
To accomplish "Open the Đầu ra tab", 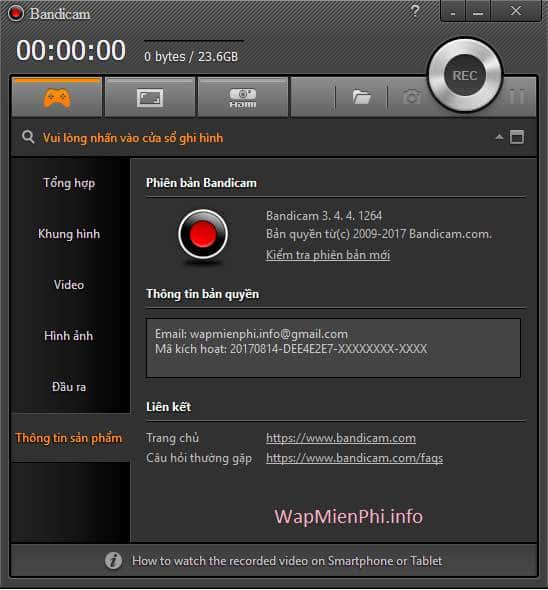I will pyautogui.click(x=69, y=387).
